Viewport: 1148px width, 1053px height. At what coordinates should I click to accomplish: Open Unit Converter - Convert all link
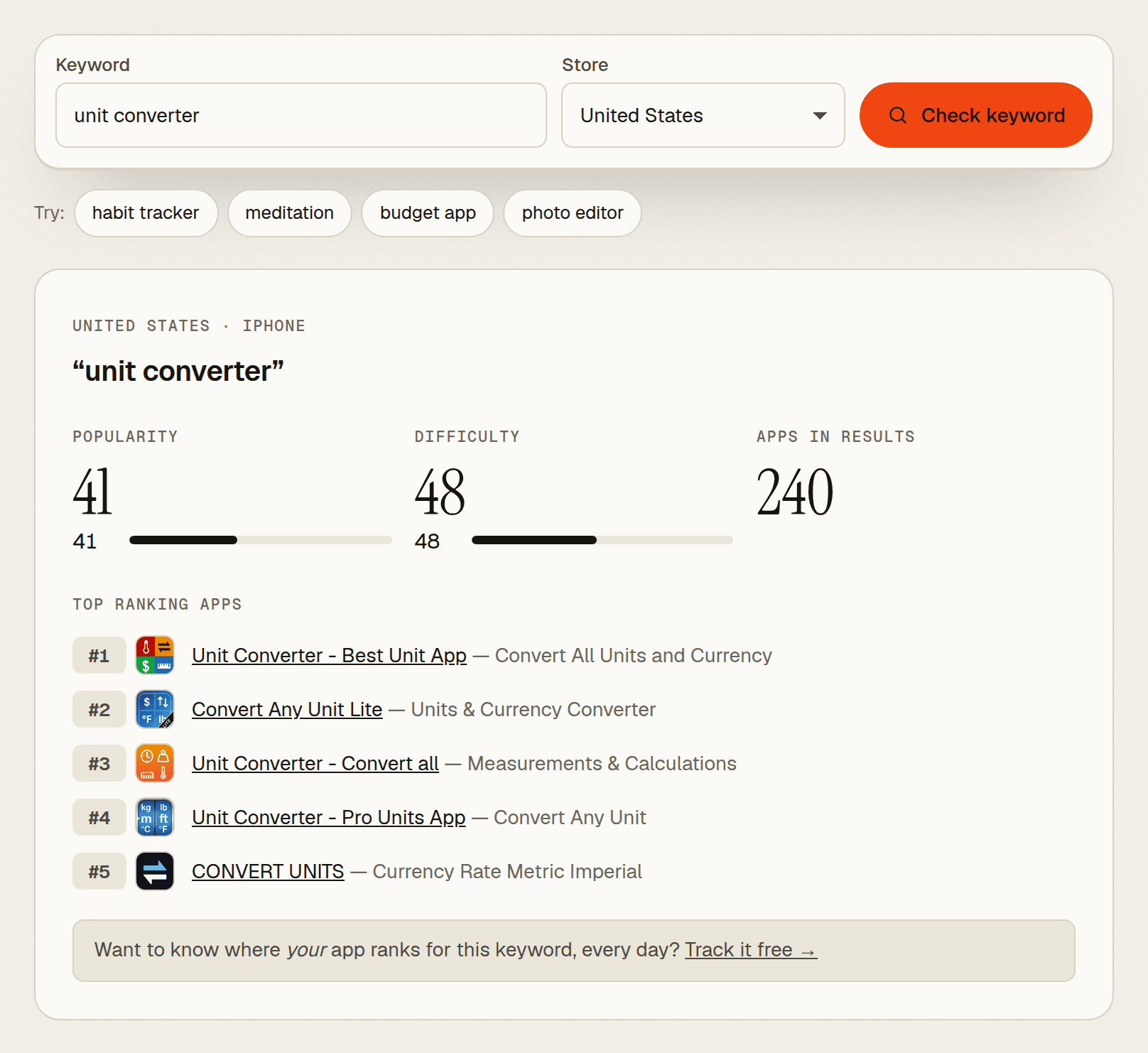315,763
